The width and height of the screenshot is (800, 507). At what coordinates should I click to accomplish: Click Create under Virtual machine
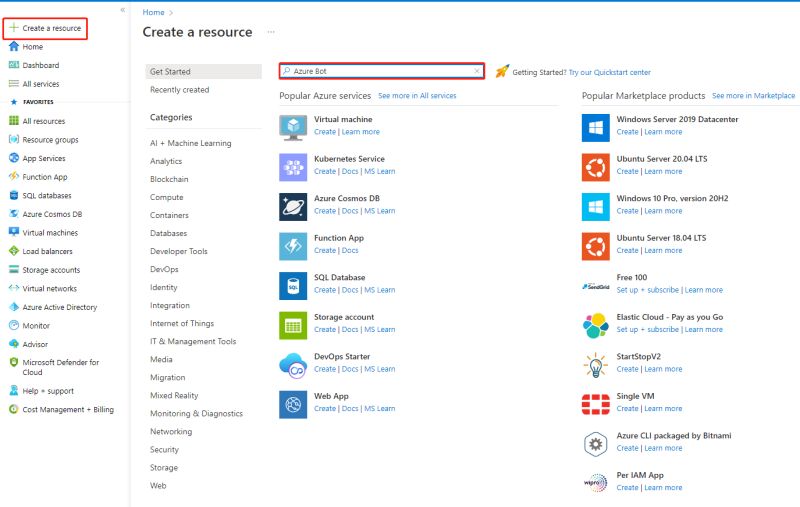pyautogui.click(x=325, y=132)
